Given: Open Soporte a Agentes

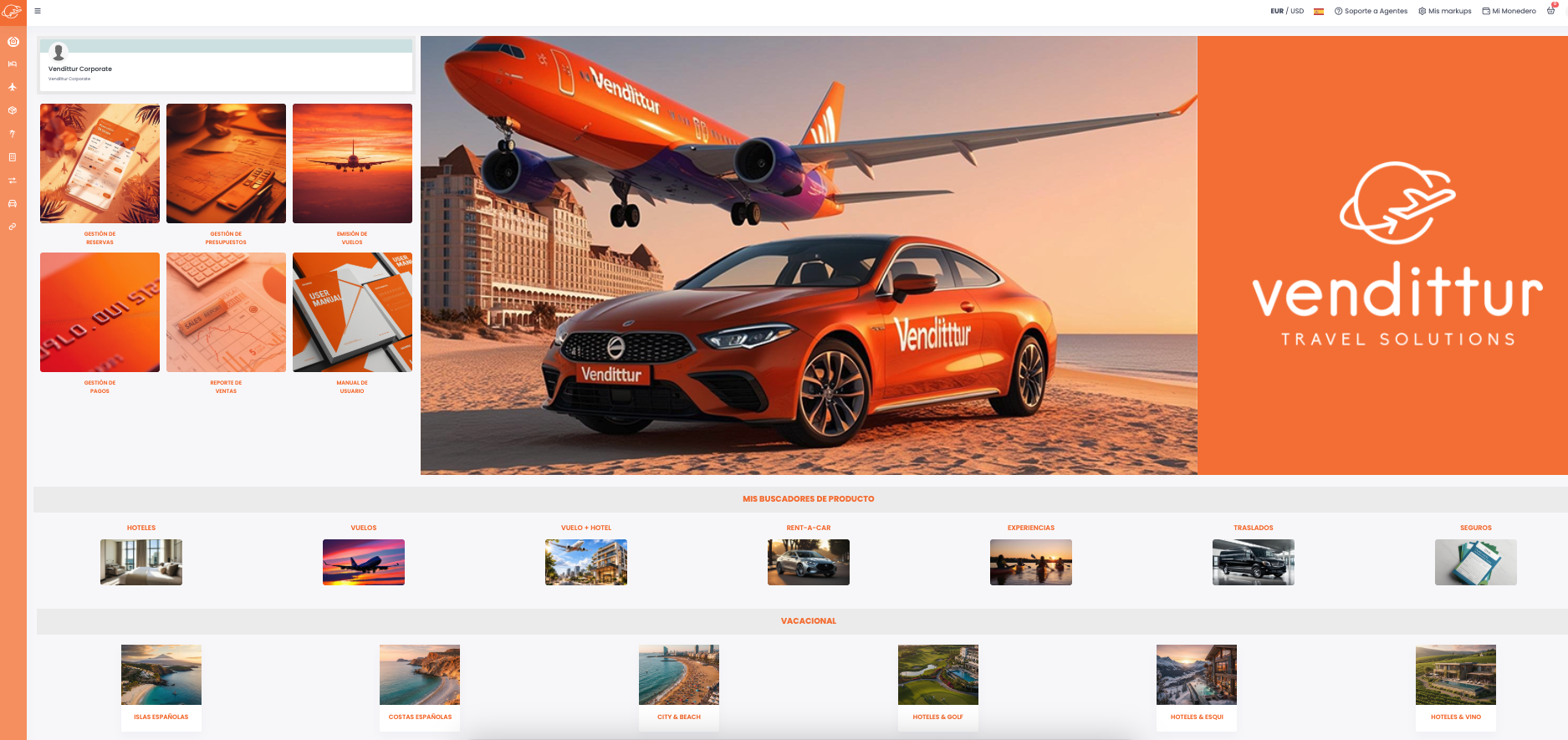Looking at the screenshot, I should pos(1371,12).
